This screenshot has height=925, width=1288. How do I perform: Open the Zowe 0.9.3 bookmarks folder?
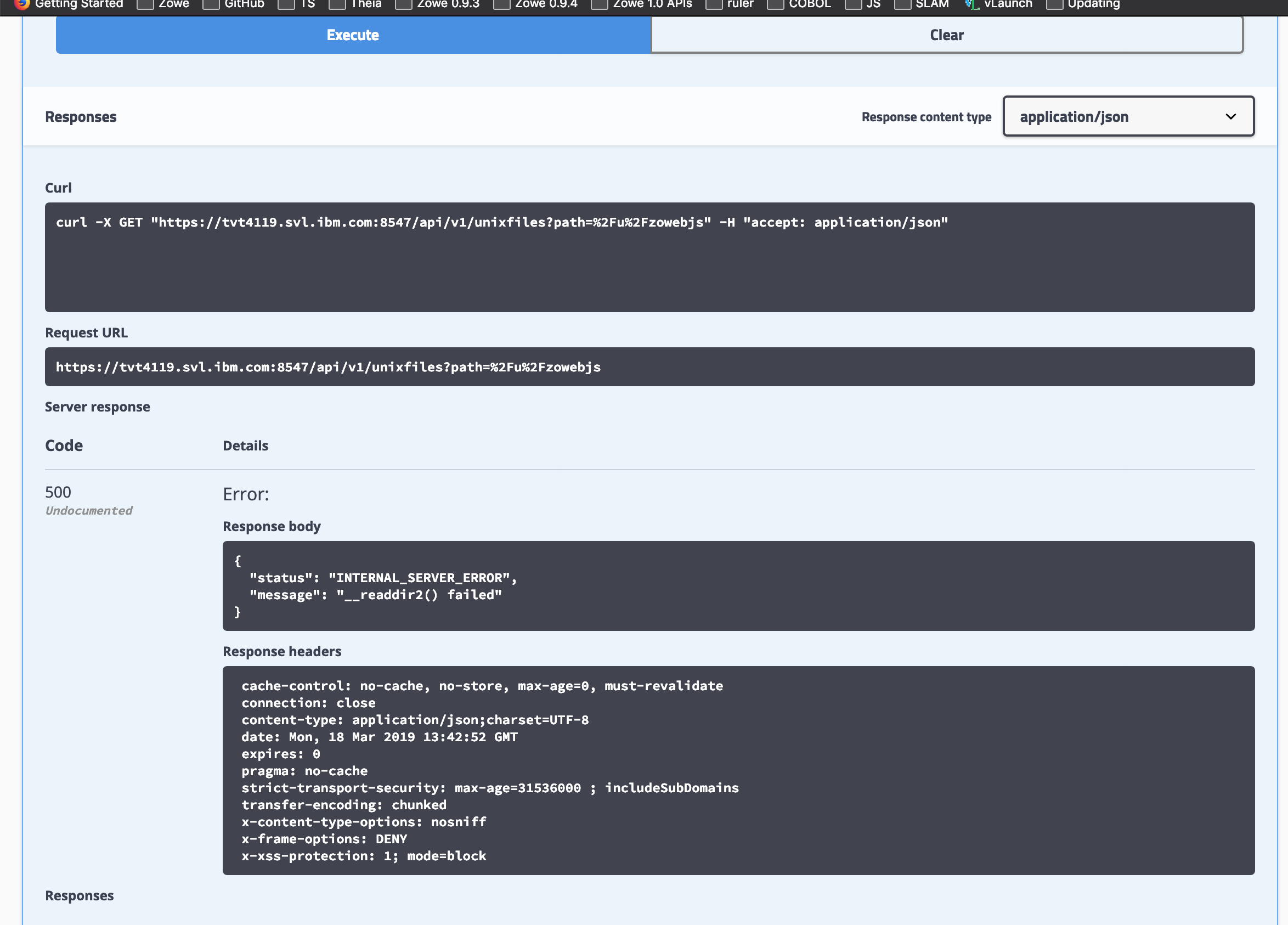click(438, 4)
